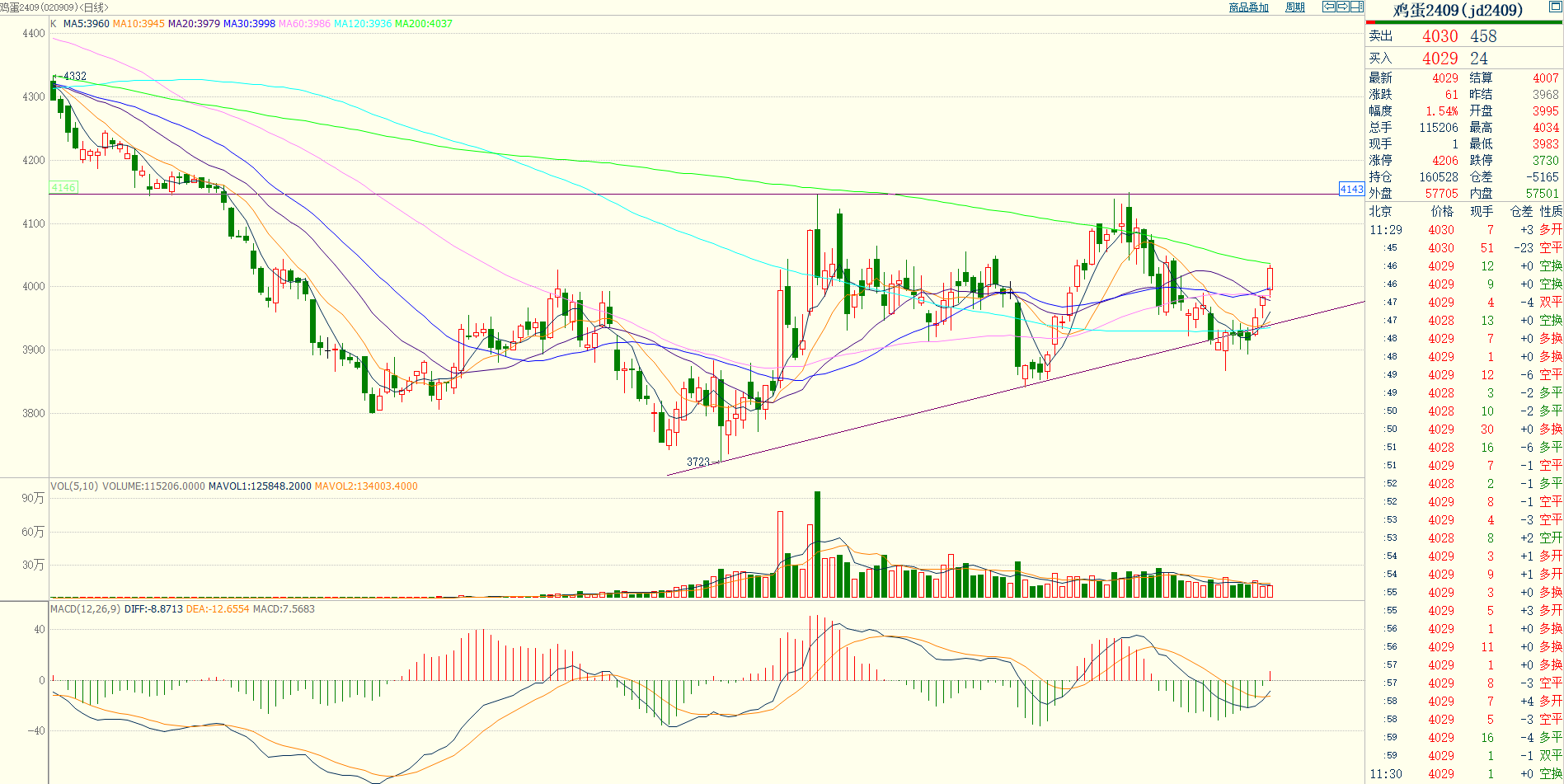Select the MA30:3998 indicator label
The height and width of the screenshot is (784, 1564).
coord(249,24)
